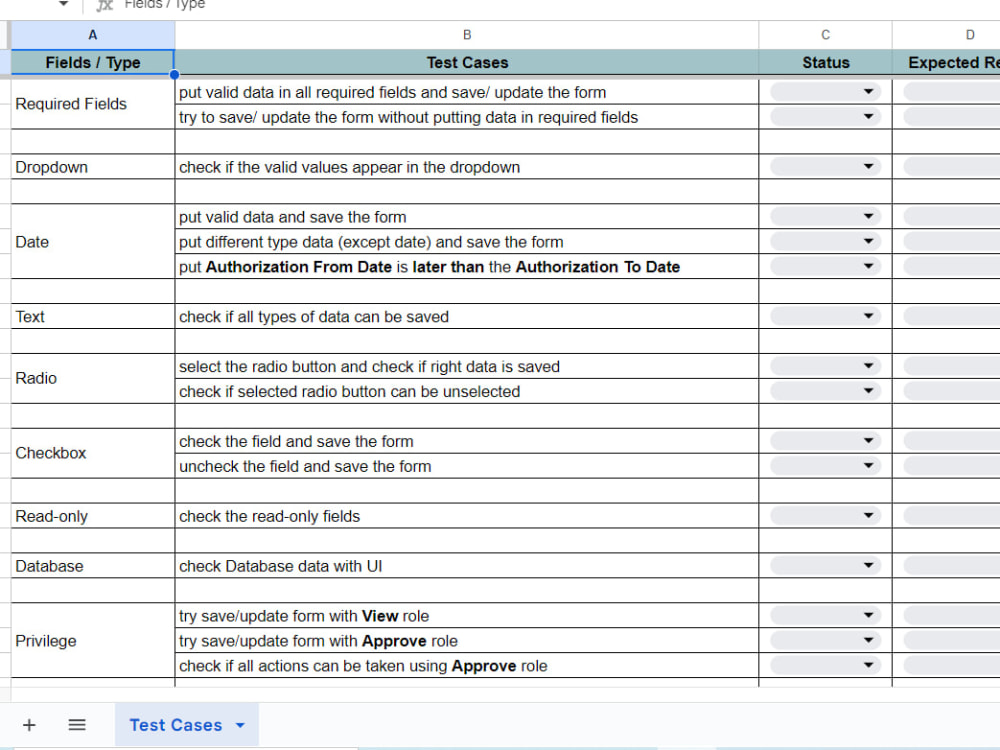
Task: Click 'put different type data (except date)' cell
Action: pyautogui.click(x=467, y=242)
